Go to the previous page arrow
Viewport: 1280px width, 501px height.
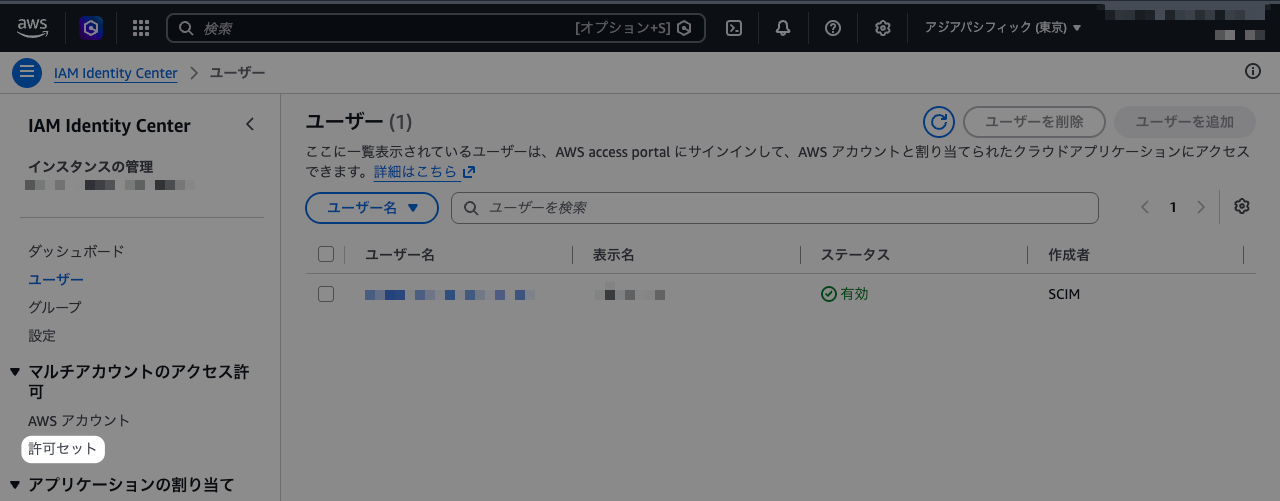(x=1145, y=207)
